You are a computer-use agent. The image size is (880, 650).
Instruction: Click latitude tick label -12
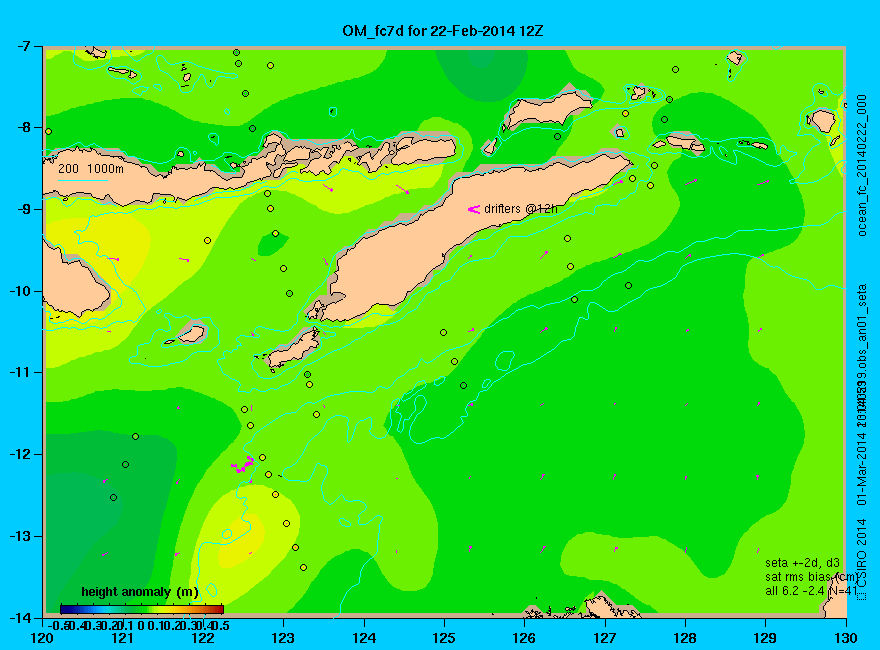(x=20, y=454)
